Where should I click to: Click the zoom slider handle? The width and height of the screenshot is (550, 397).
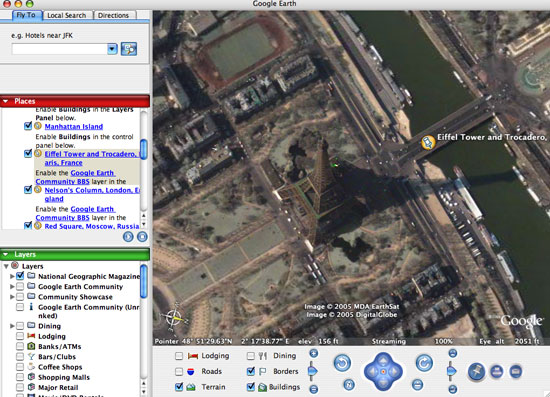tap(313, 371)
